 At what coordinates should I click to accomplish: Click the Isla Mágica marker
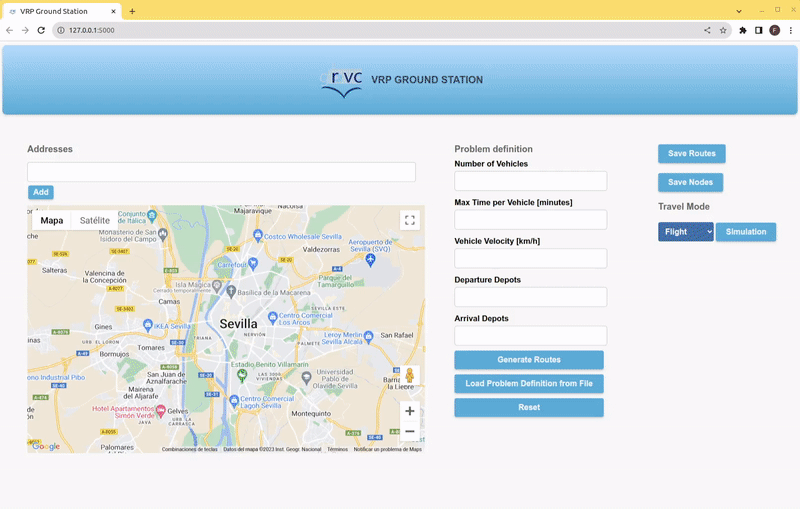tap(217, 286)
